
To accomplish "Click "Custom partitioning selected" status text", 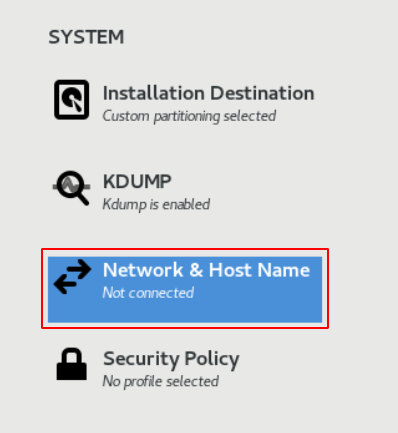I will [x=189, y=116].
